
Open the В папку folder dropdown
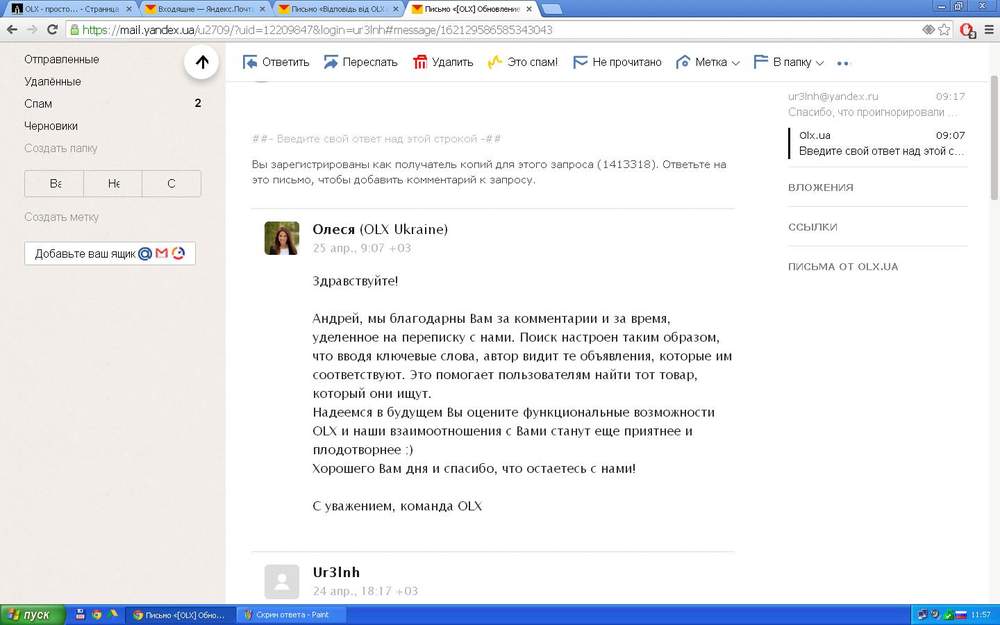789,62
